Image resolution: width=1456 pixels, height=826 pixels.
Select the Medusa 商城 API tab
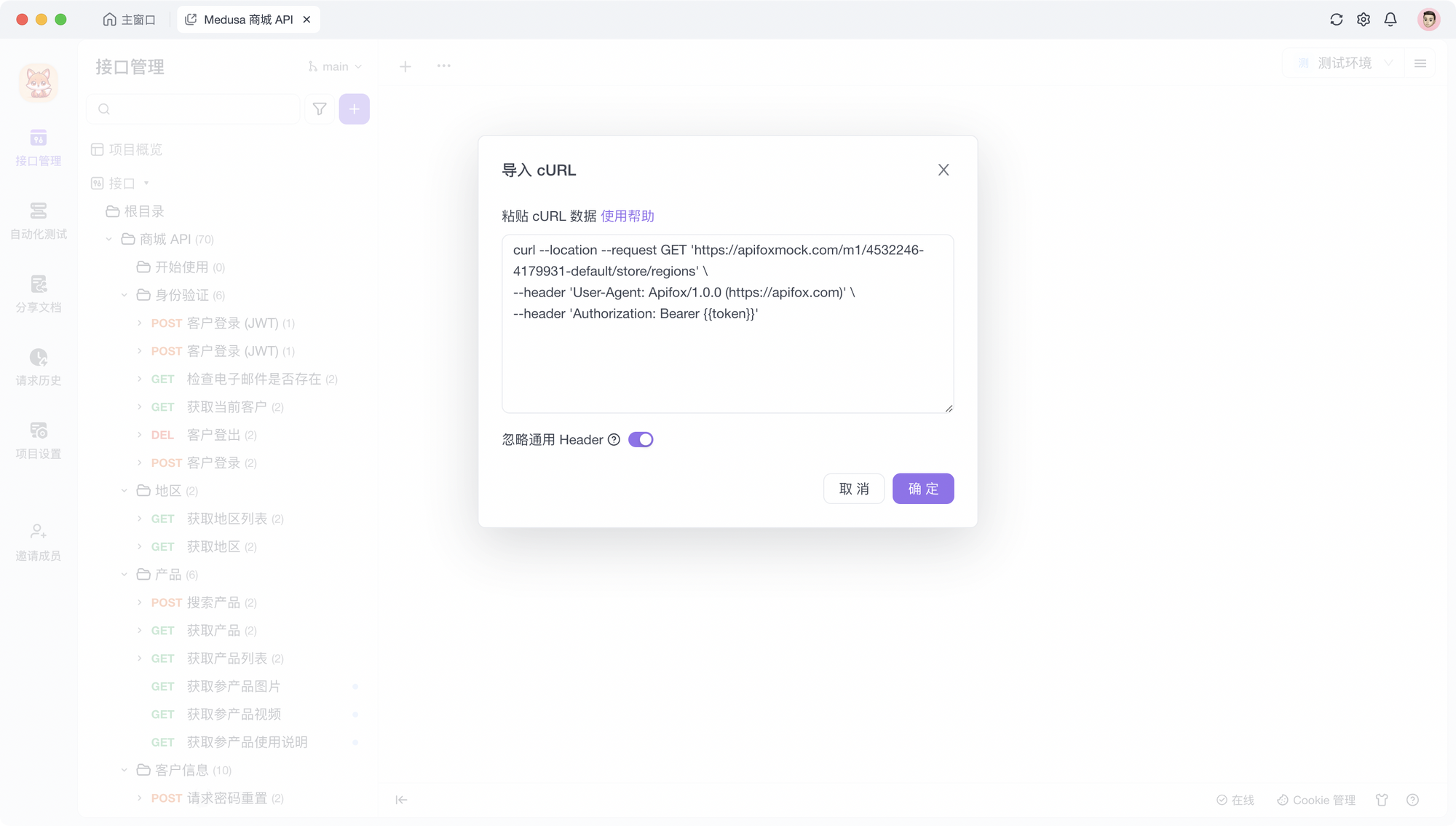(x=248, y=20)
